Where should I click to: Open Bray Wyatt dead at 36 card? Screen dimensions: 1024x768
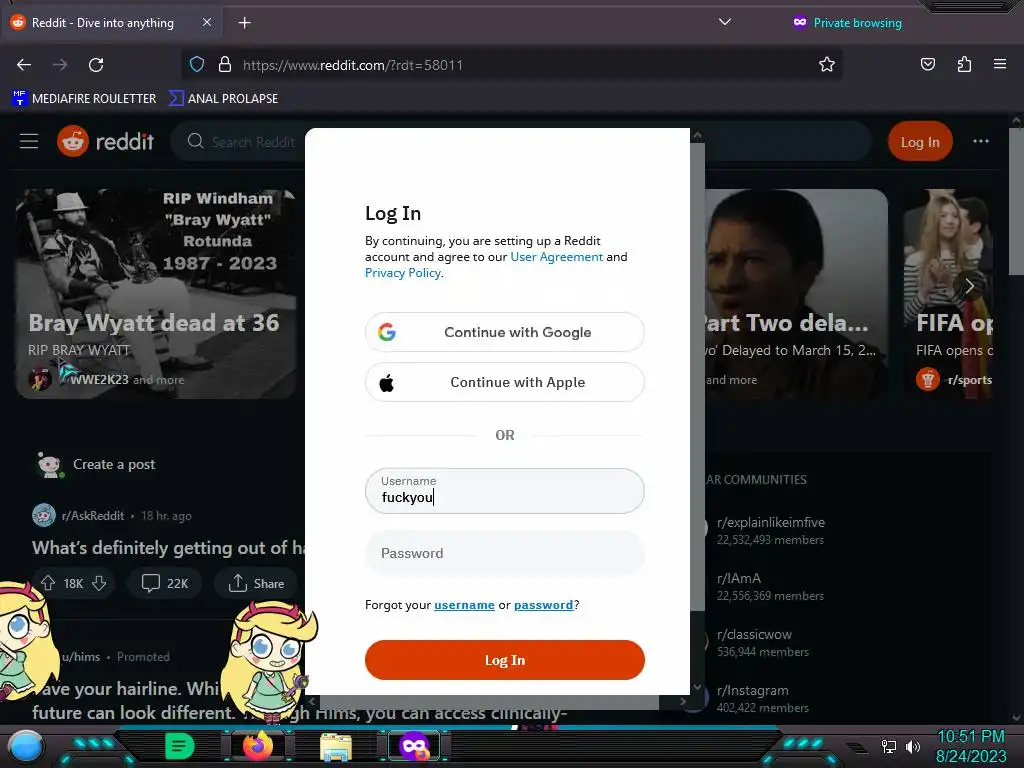click(156, 294)
